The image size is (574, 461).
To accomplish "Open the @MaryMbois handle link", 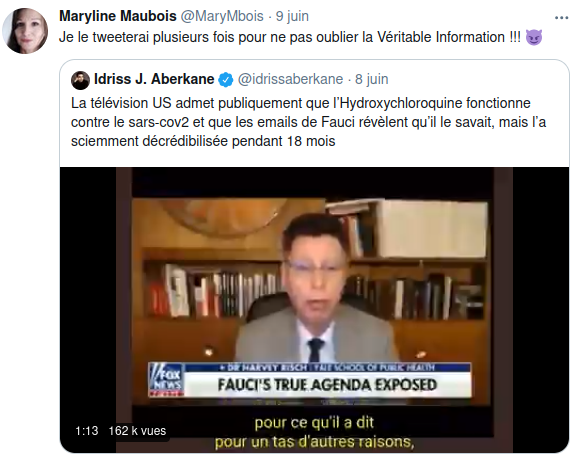I will tap(222, 16).
